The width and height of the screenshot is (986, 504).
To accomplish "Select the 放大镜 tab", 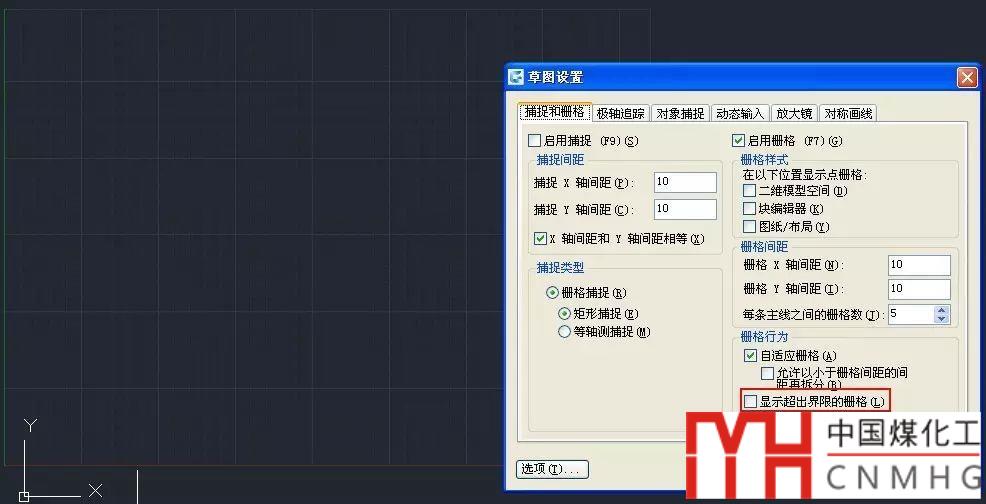I will click(794, 114).
